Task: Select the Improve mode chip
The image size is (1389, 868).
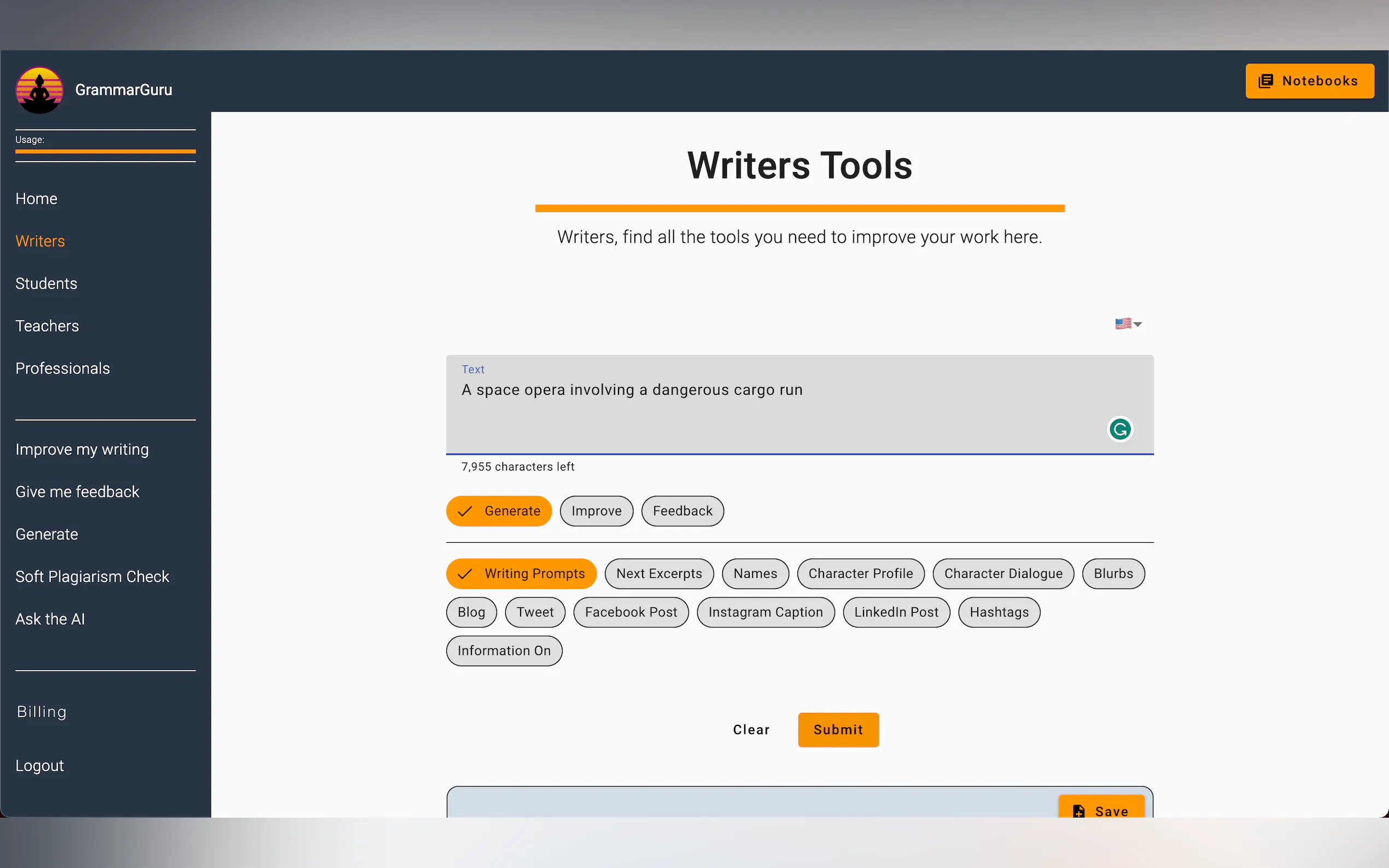Action: [x=596, y=511]
